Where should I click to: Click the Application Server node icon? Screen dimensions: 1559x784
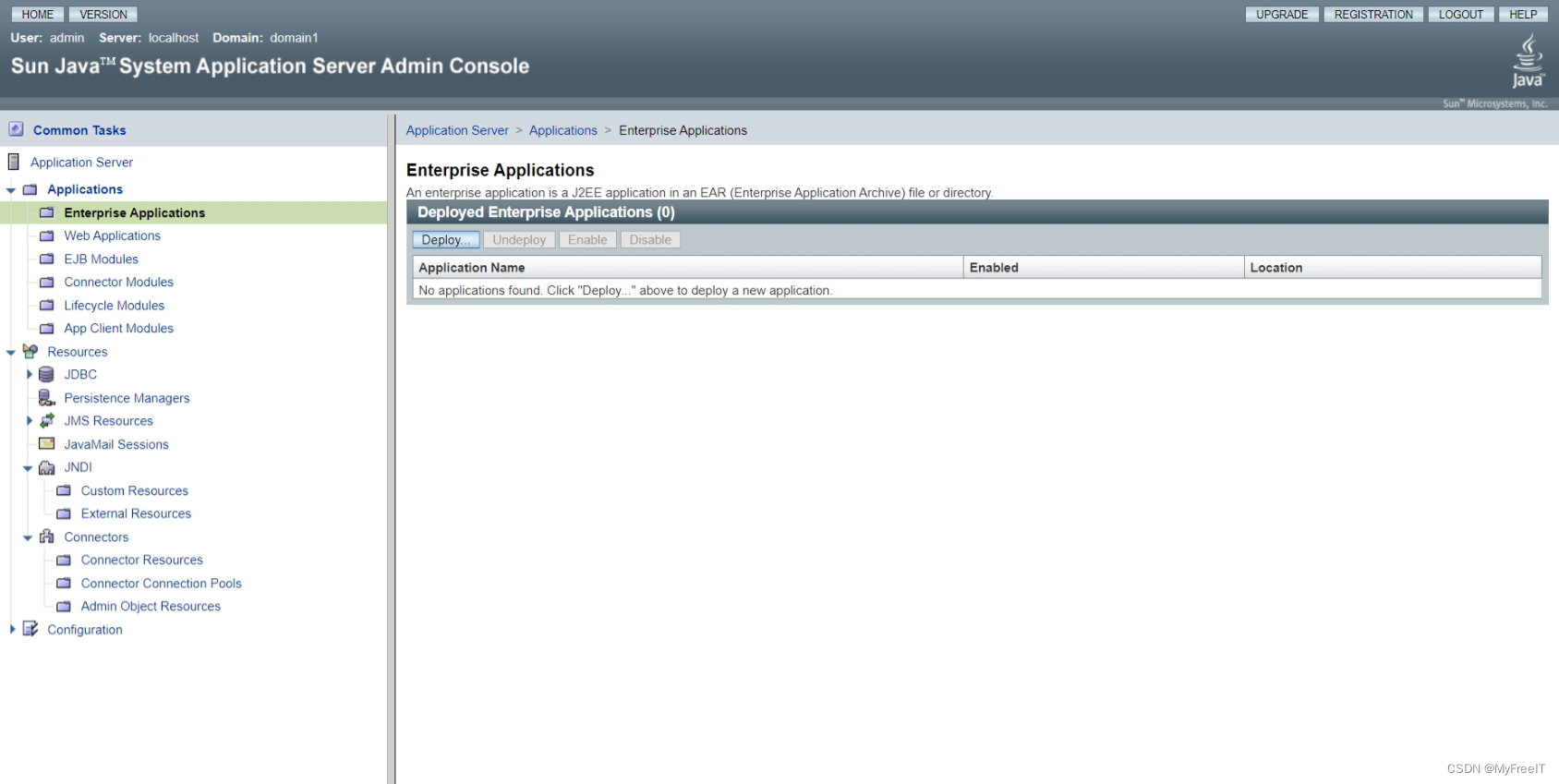click(14, 162)
